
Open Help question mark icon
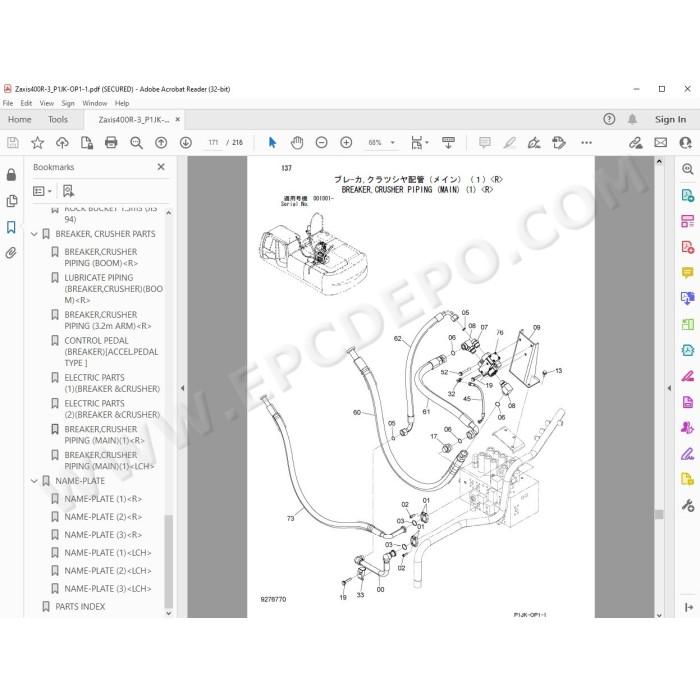click(609, 119)
